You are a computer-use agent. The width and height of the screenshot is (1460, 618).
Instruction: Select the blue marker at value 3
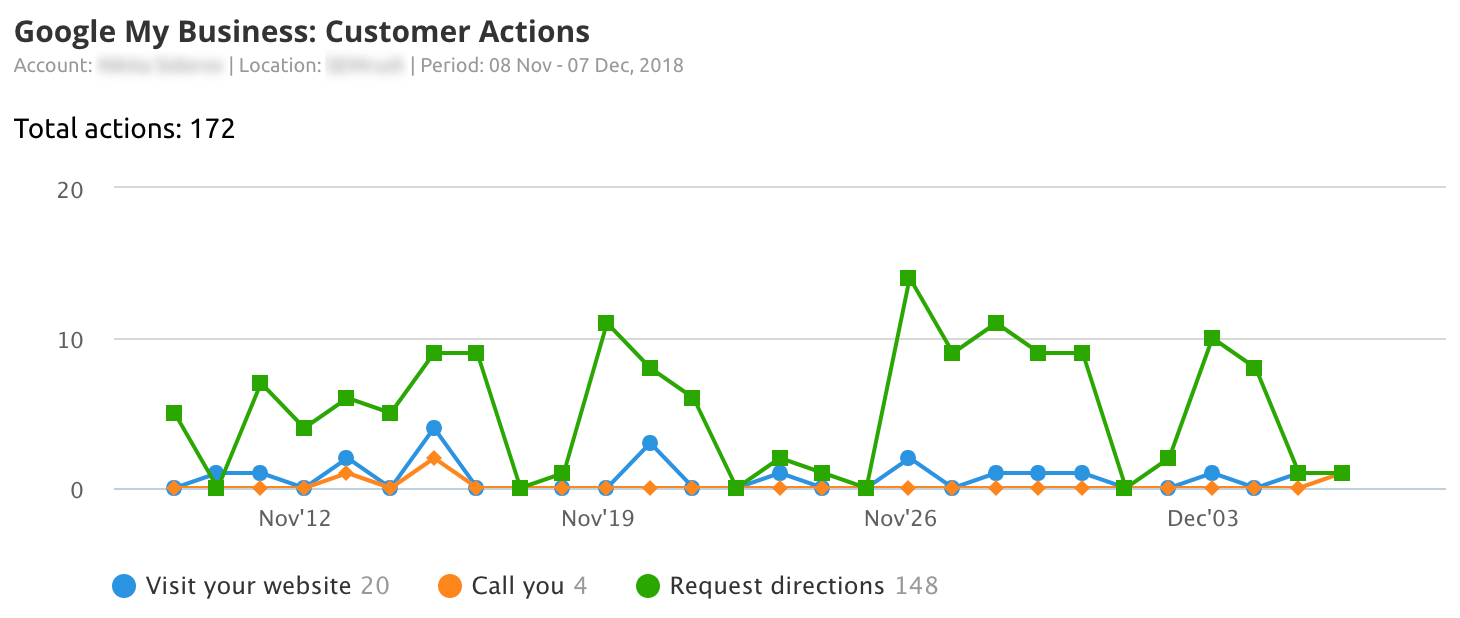[650, 443]
